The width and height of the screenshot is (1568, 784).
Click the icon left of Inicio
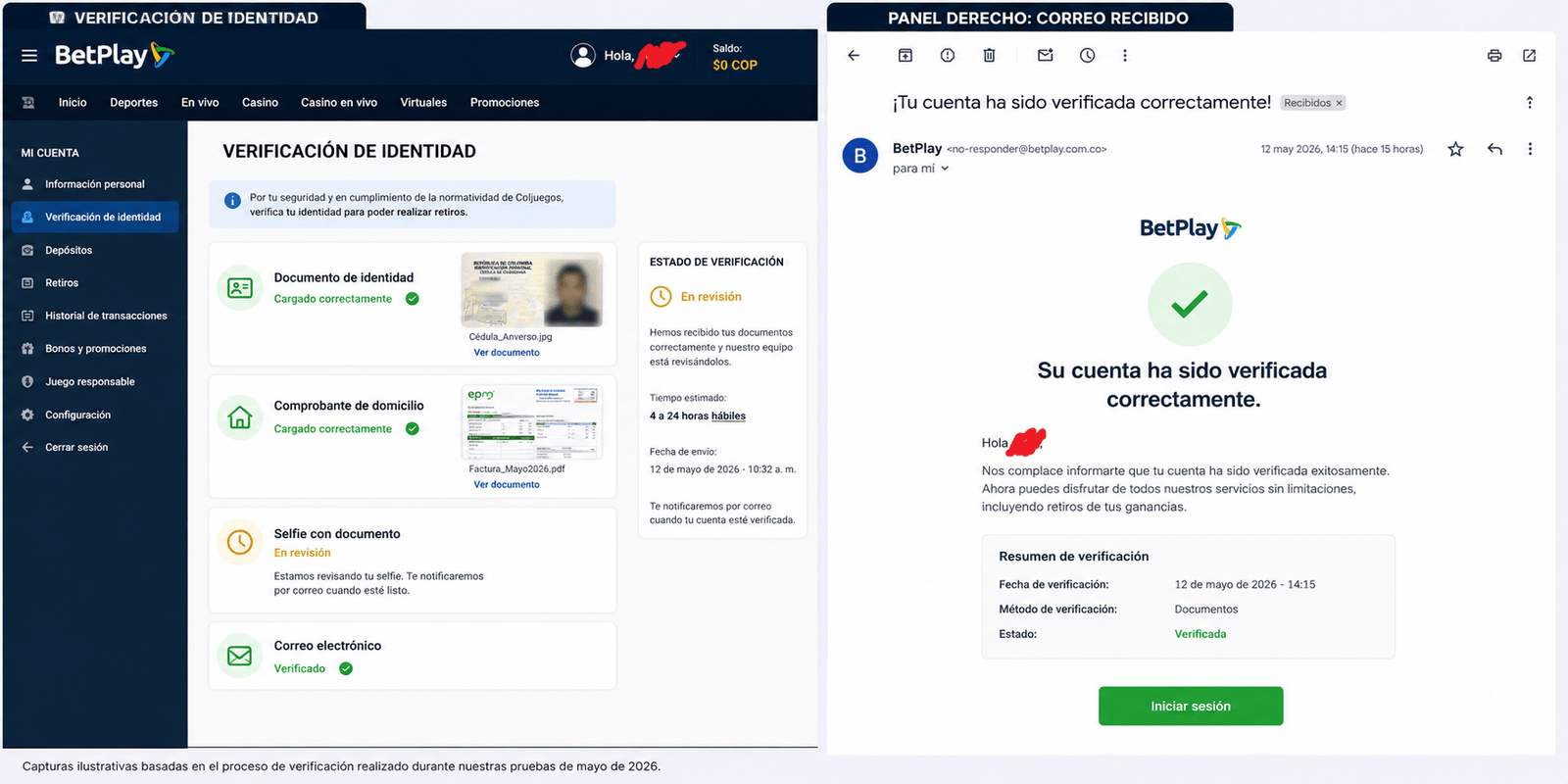click(x=28, y=102)
